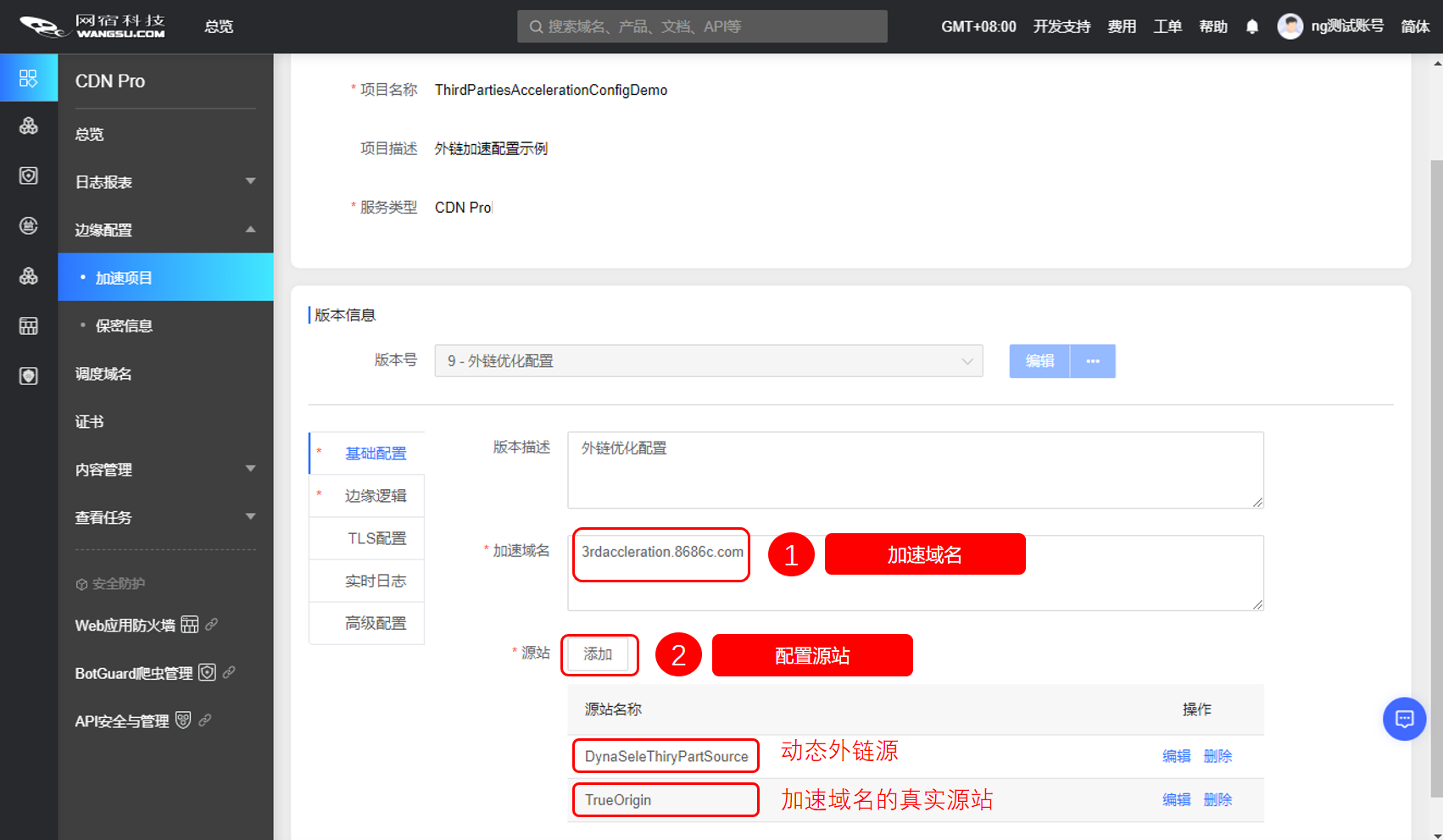The width and height of the screenshot is (1443, 840).
Task: Open the BotGuard external link icon
Action: click(x=229, y=672)
